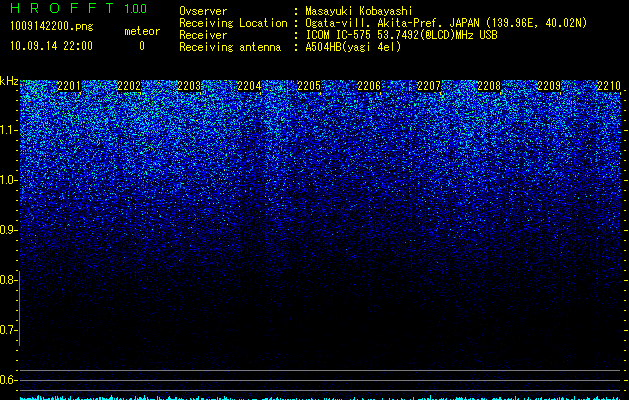629x400 pixels.
Task: Click the meteor count label
Action: 142,31
